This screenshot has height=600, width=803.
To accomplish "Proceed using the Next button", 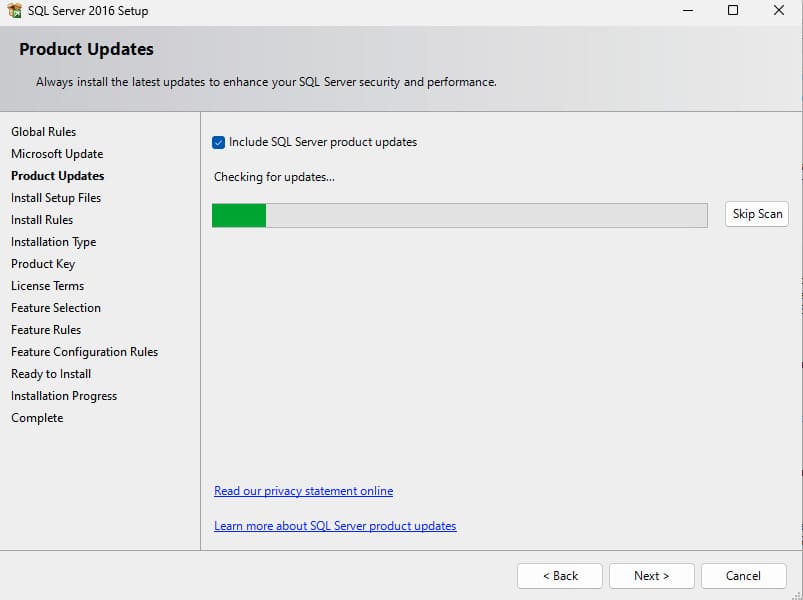I will (651, 576).
